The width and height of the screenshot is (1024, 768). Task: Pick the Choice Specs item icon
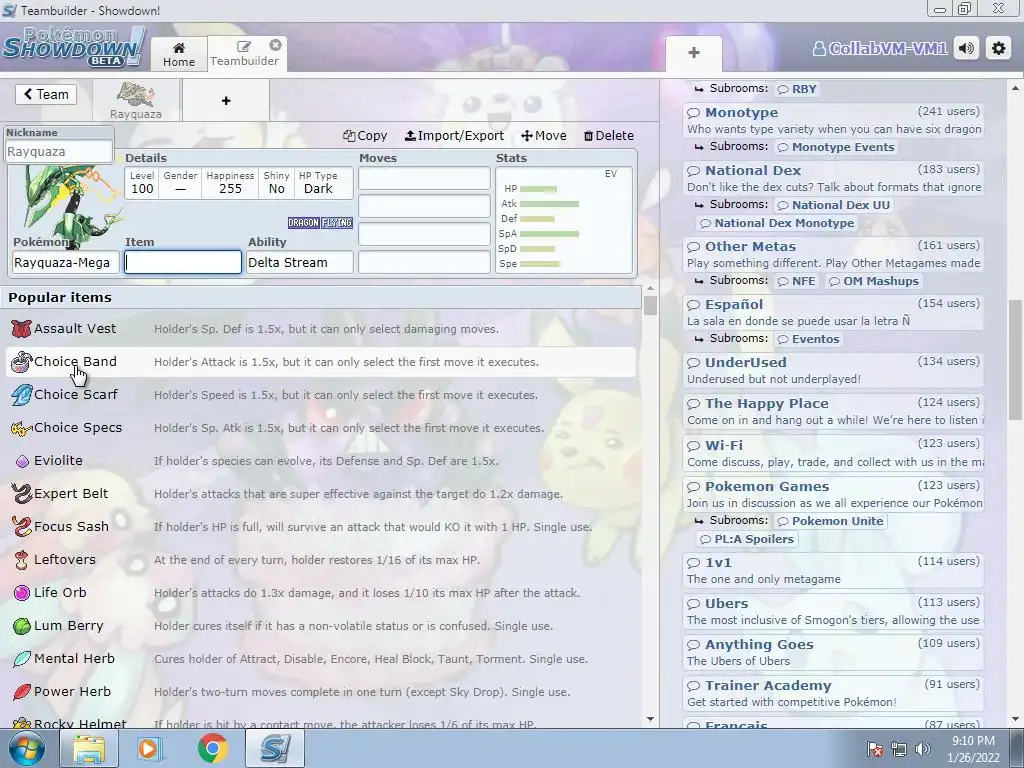[22, 428]
